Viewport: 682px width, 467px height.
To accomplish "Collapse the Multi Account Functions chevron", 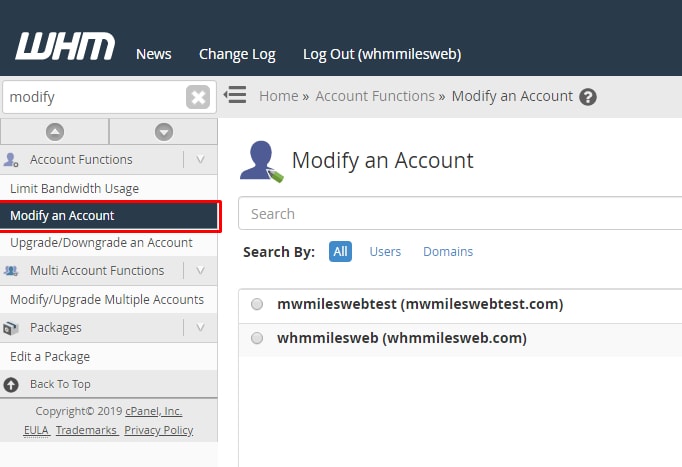I will tap(200, 270).
